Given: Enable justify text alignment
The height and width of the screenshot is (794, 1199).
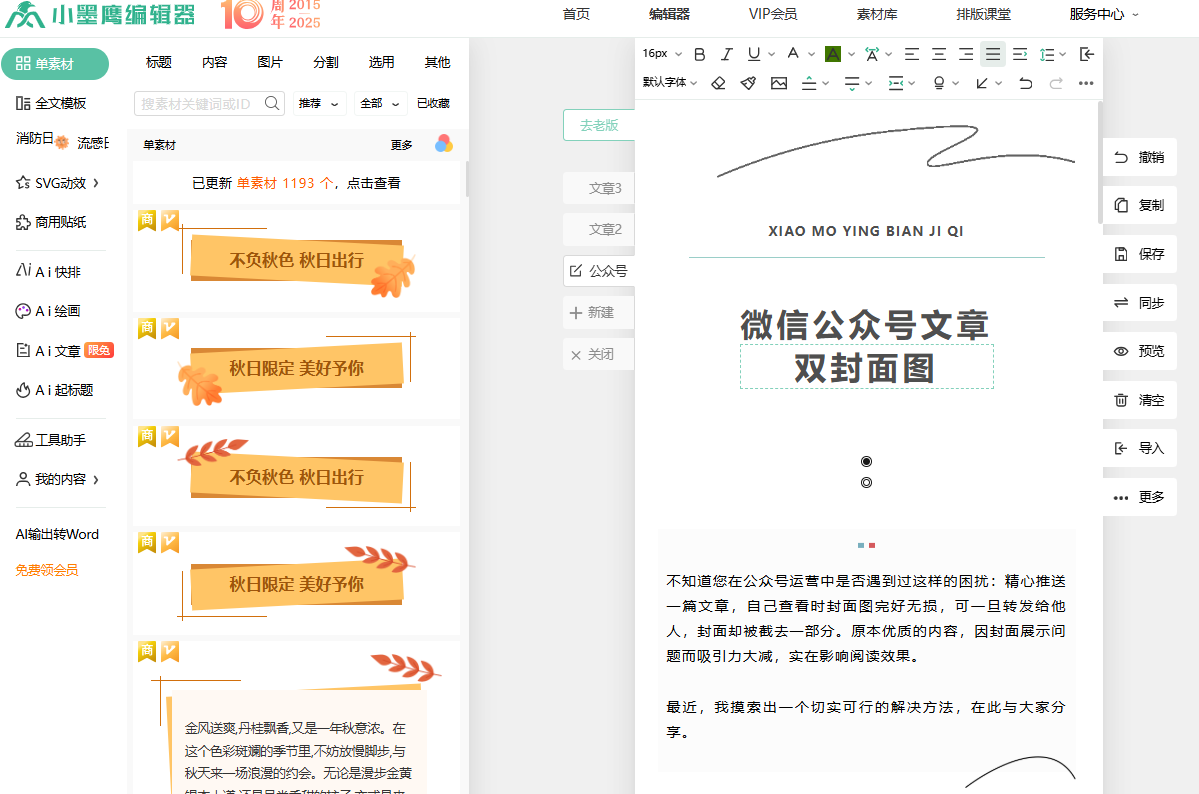Looking at the screenshot, I should [992, 54].
